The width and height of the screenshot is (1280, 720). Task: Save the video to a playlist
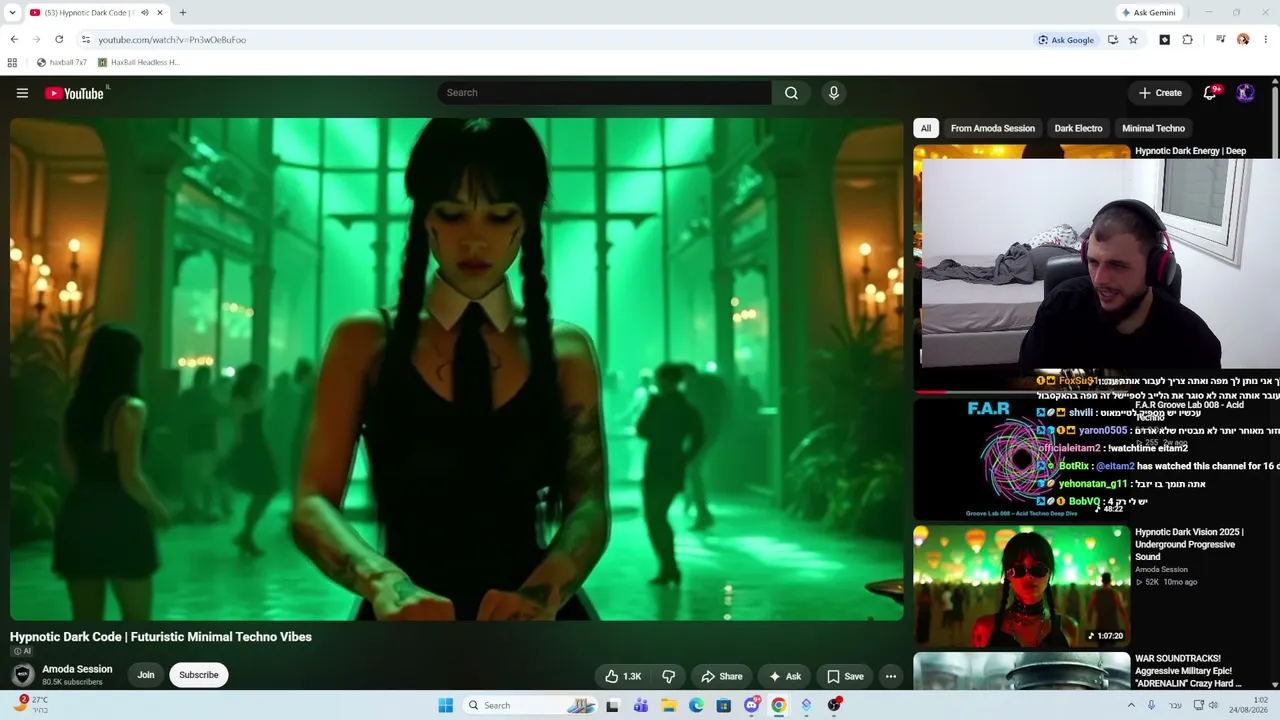point(845,676)
